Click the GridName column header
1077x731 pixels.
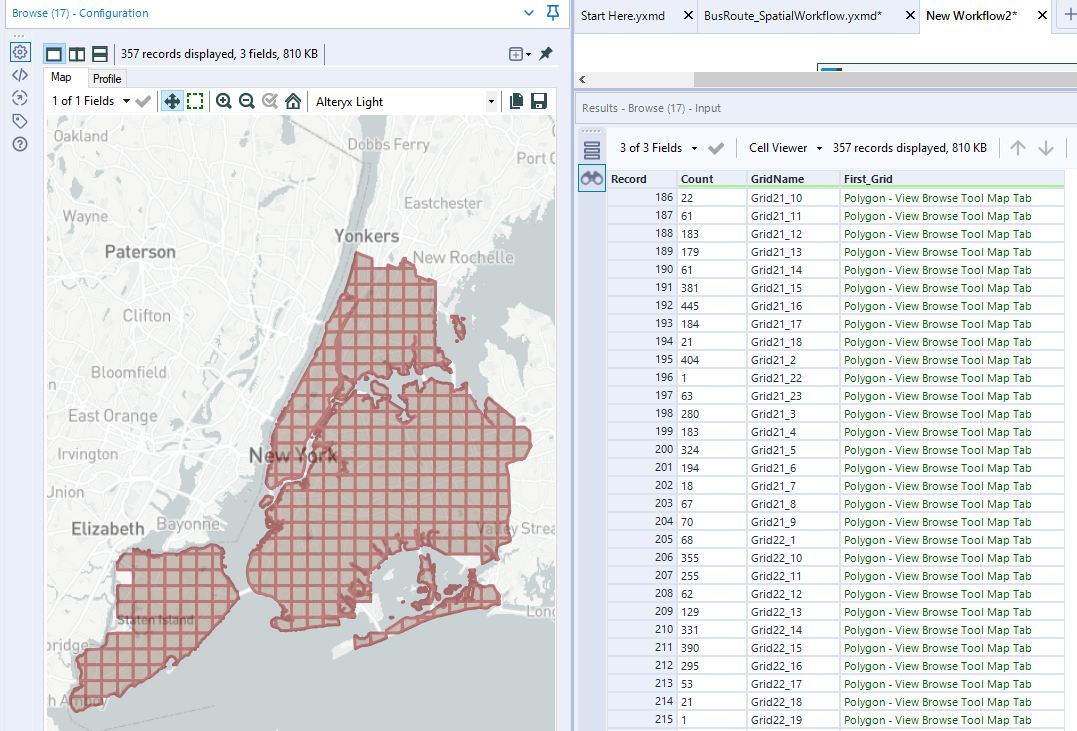point(793,179)
